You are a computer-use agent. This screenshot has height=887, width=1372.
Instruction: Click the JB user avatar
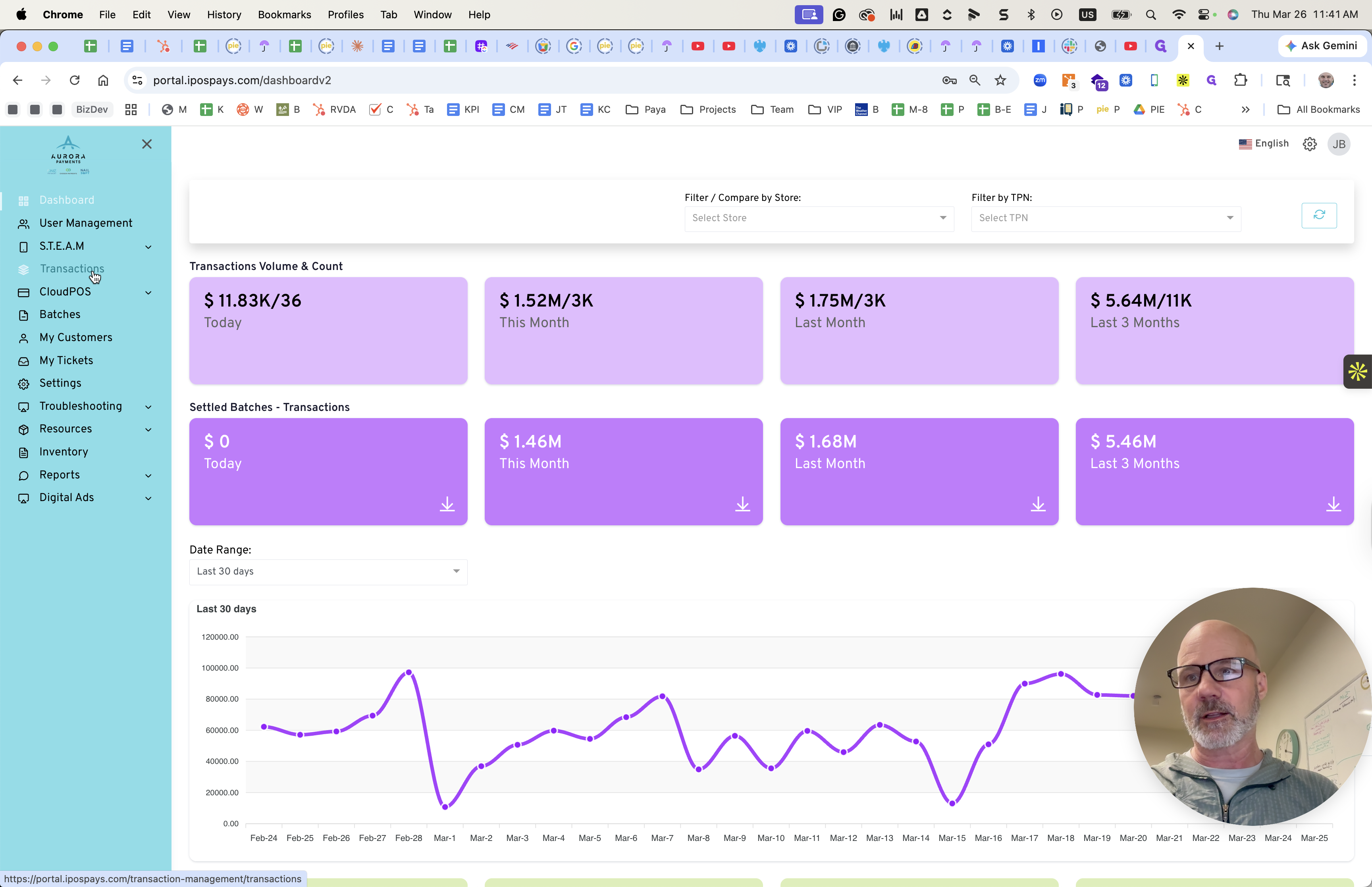[1339, 144]
